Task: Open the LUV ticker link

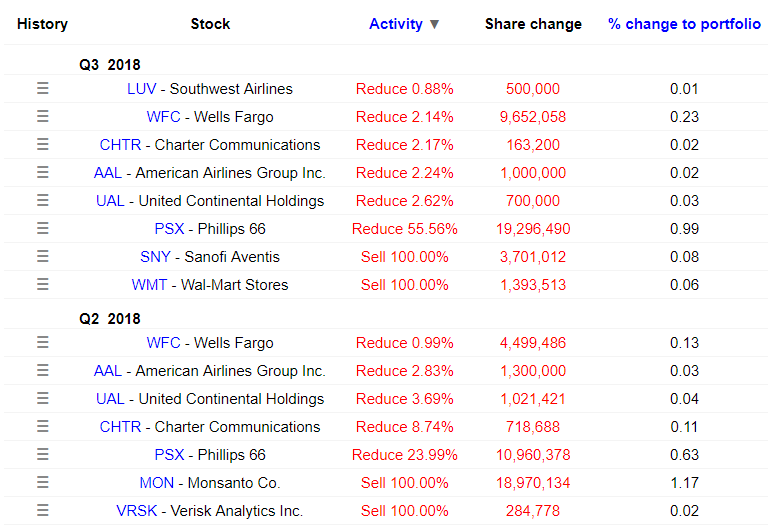Action: pyautogui.click(x=141, y=88)
